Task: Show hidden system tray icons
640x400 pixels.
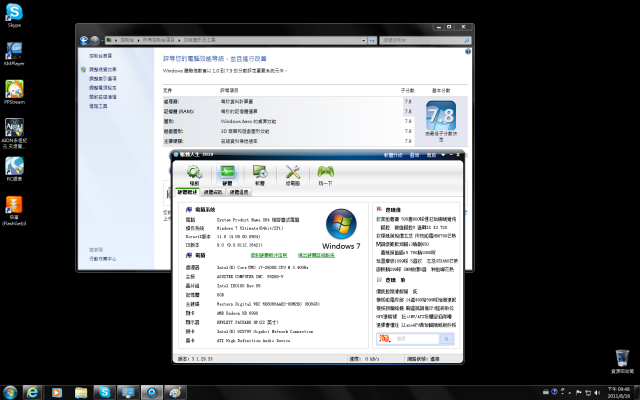Action: pos(569,392)
